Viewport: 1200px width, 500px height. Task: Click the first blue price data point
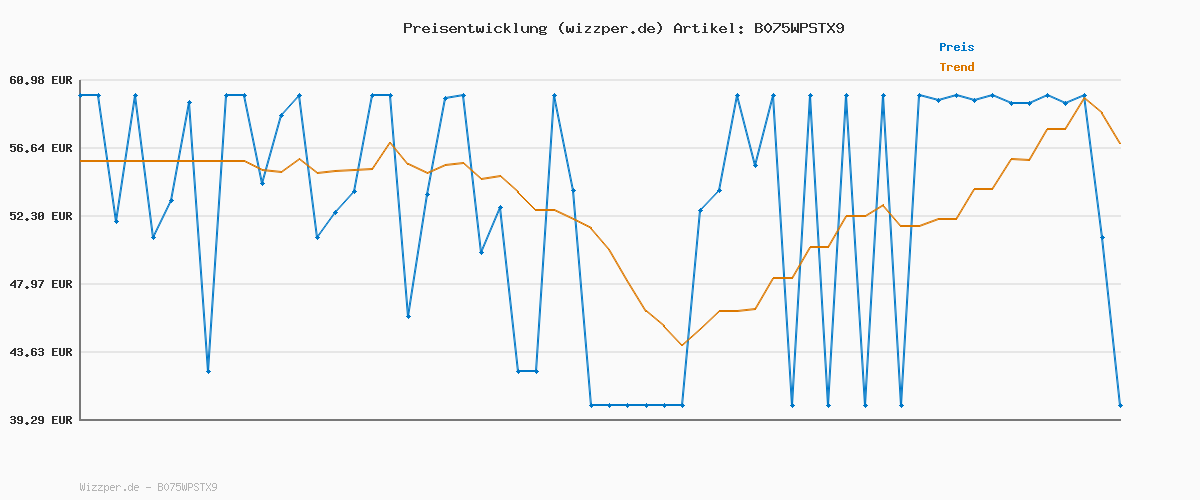tap(81, 95)
